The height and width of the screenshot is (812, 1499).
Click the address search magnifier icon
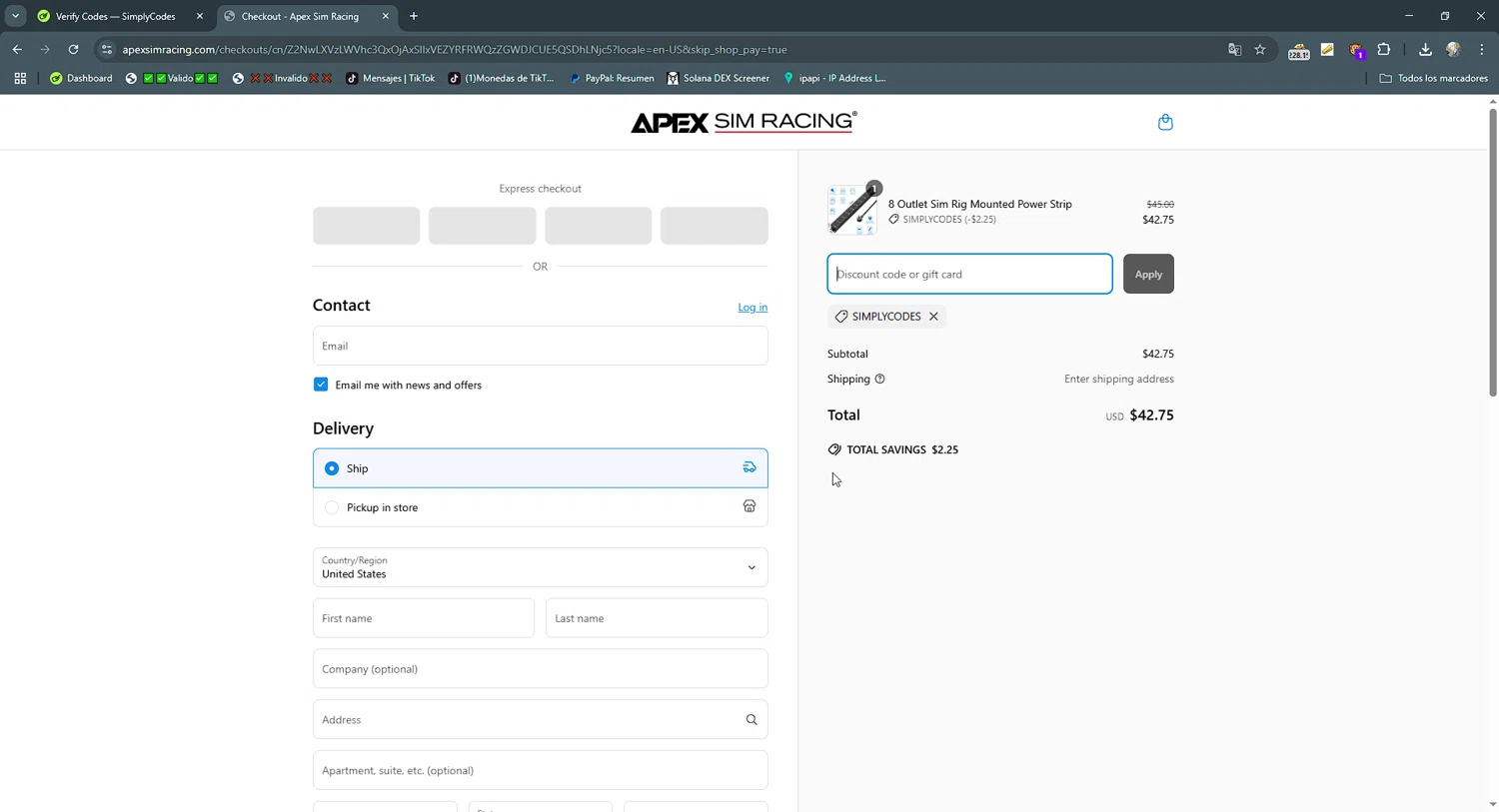[751, 720]
